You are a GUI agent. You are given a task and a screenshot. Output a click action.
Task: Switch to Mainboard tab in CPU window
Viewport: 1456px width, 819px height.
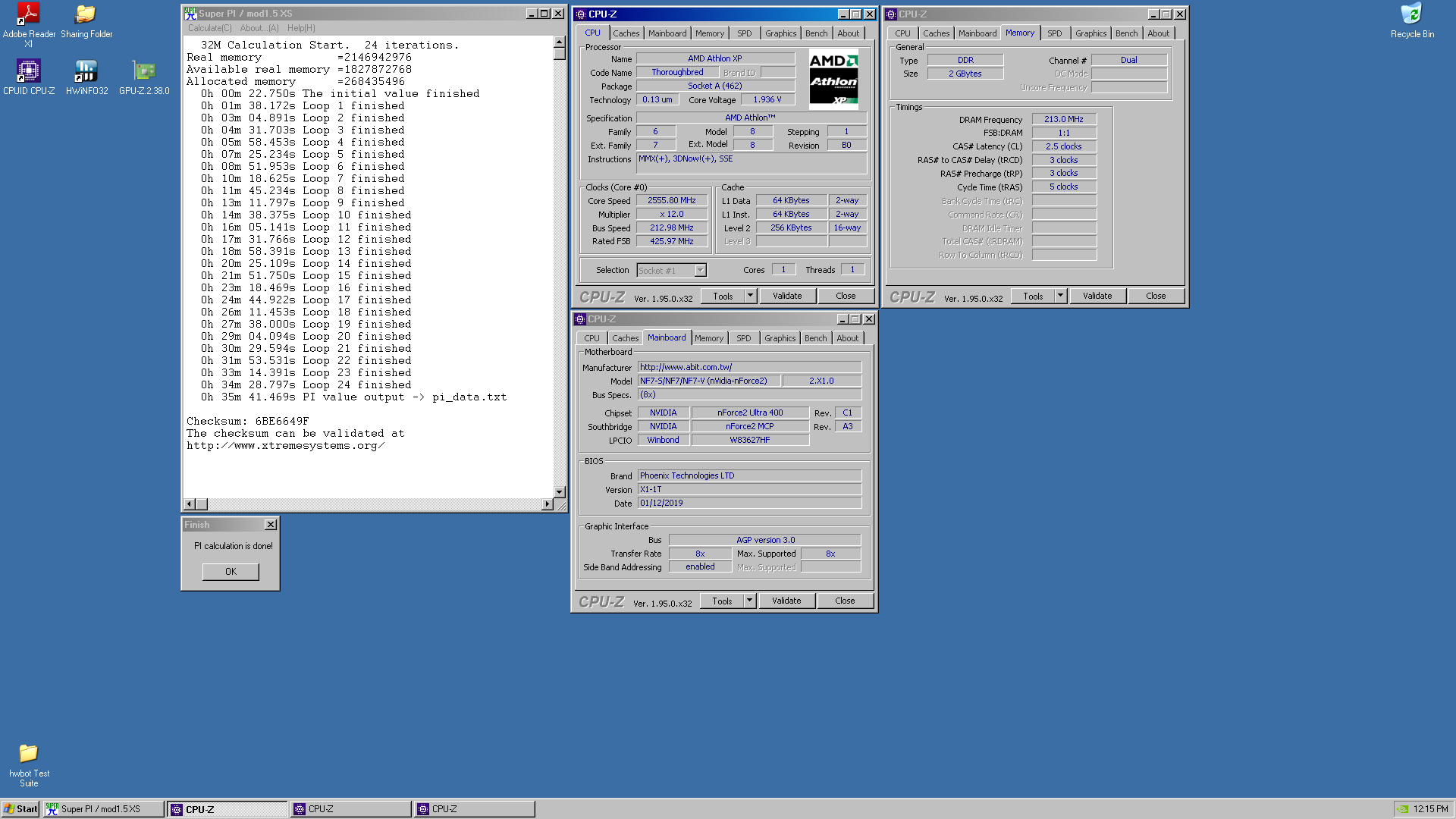click(x=667, y=33)
